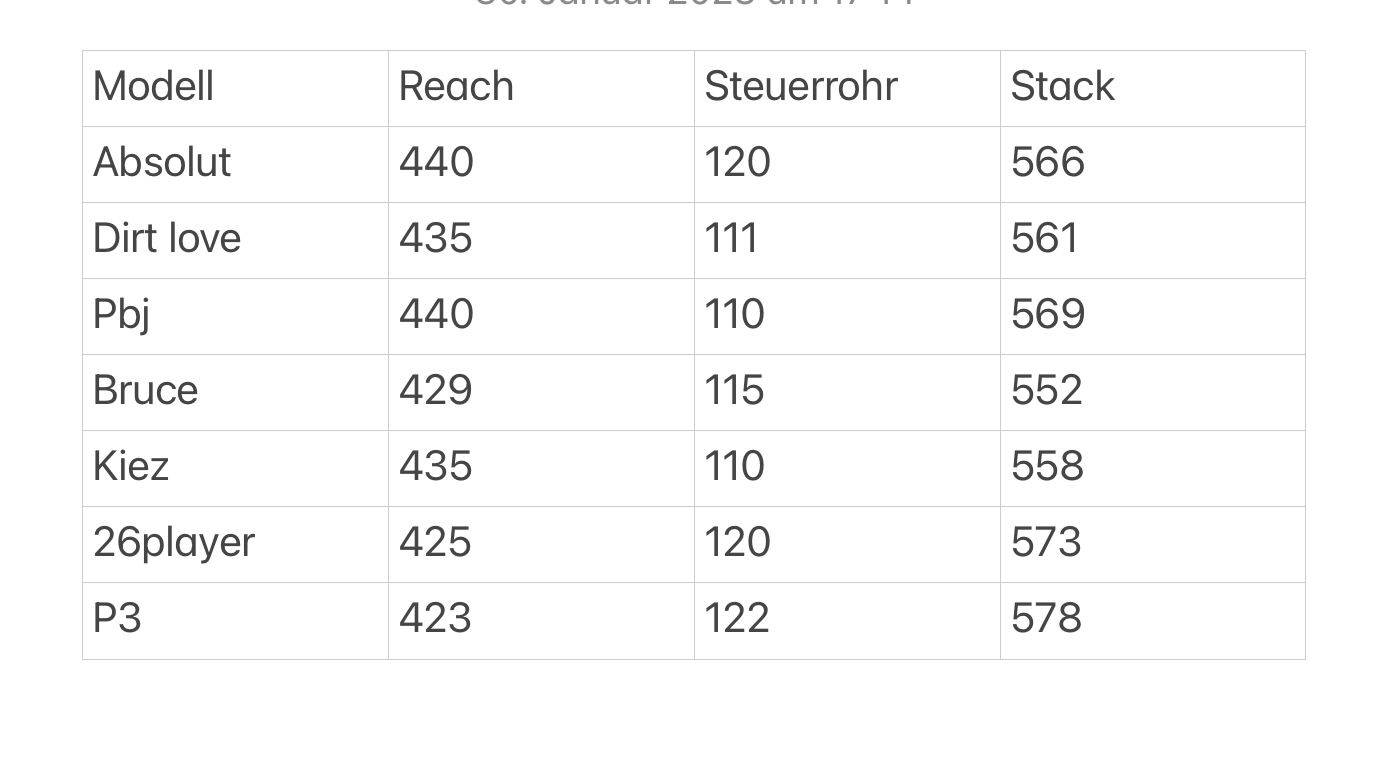Screen dimensions: 1382x780
Task: Click the Kiez model cell
Action: (x=131, y=467)
